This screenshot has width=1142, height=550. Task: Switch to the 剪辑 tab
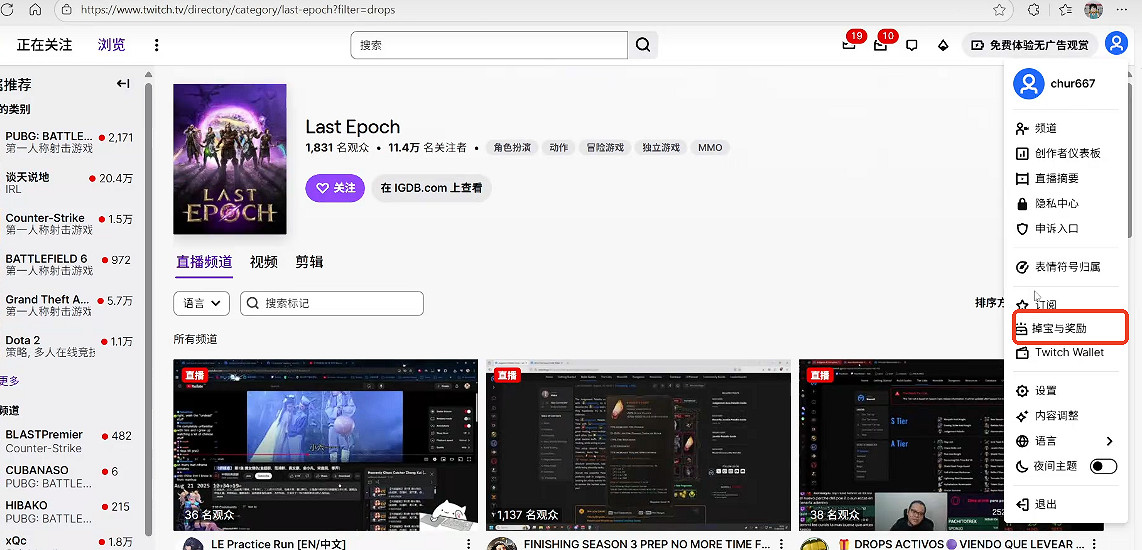(309, 262)
